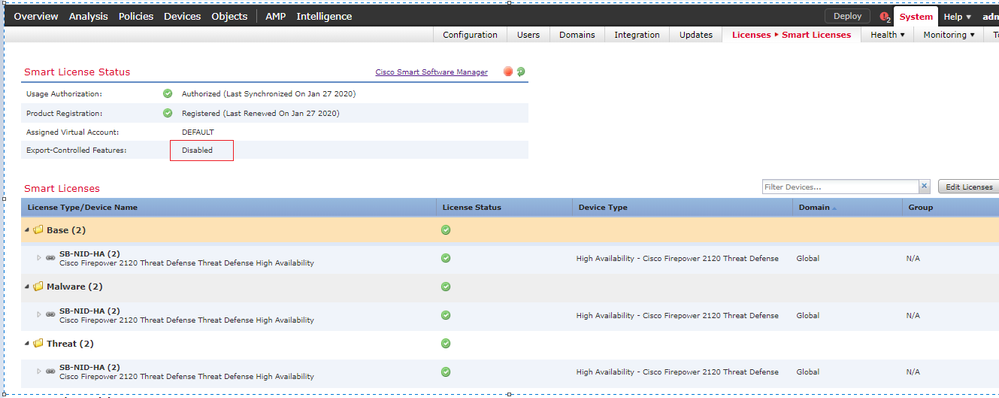Open the Overview menu
This screenshot has width=999, height=398.
point(36,17)
